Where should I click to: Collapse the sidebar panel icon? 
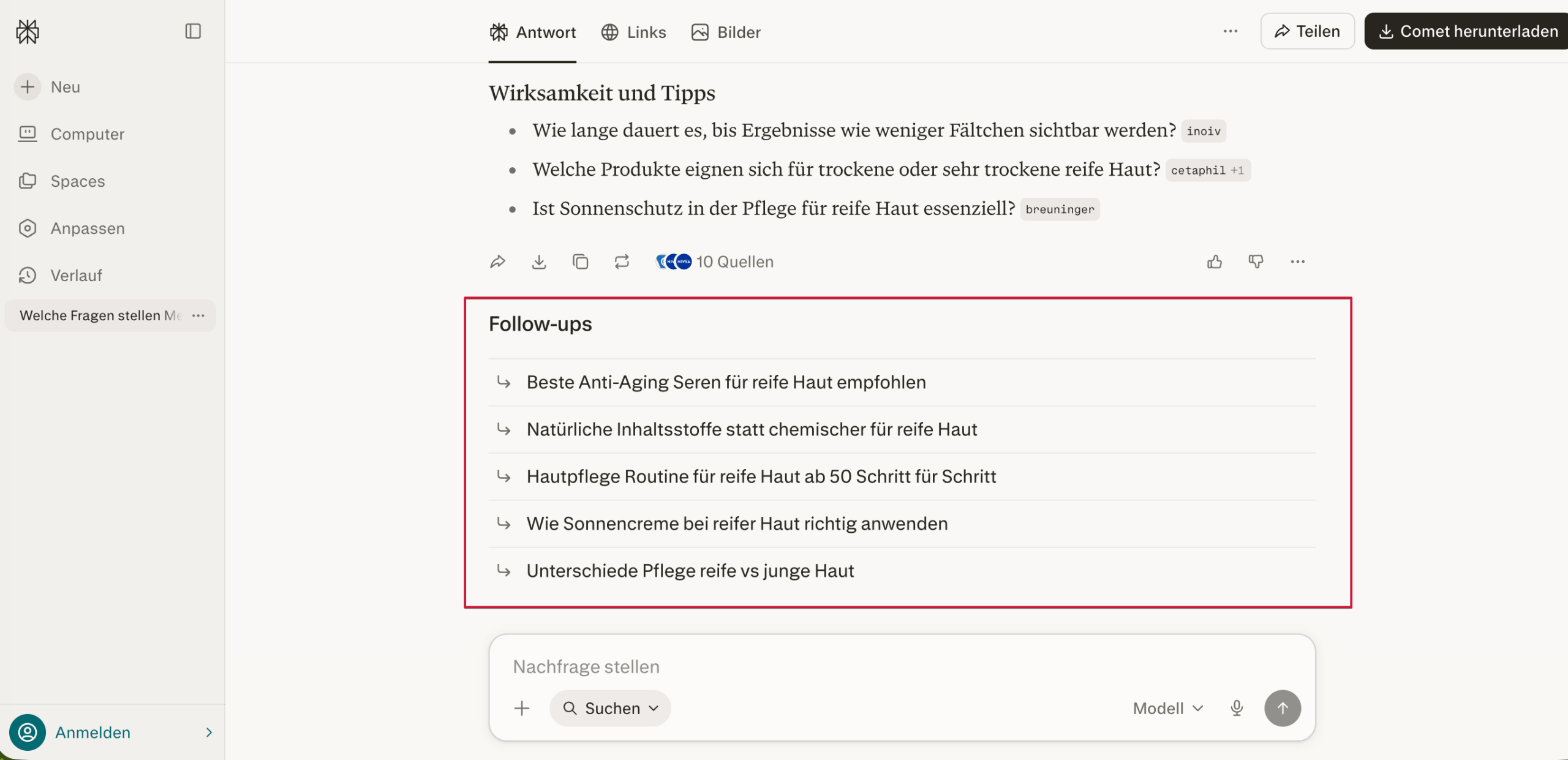point(193,31)
